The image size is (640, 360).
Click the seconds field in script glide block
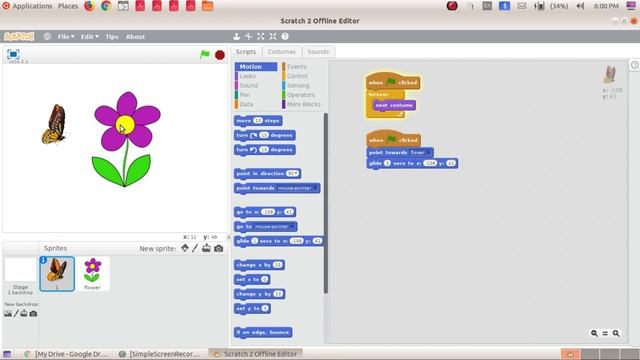[x=387, y=163]
